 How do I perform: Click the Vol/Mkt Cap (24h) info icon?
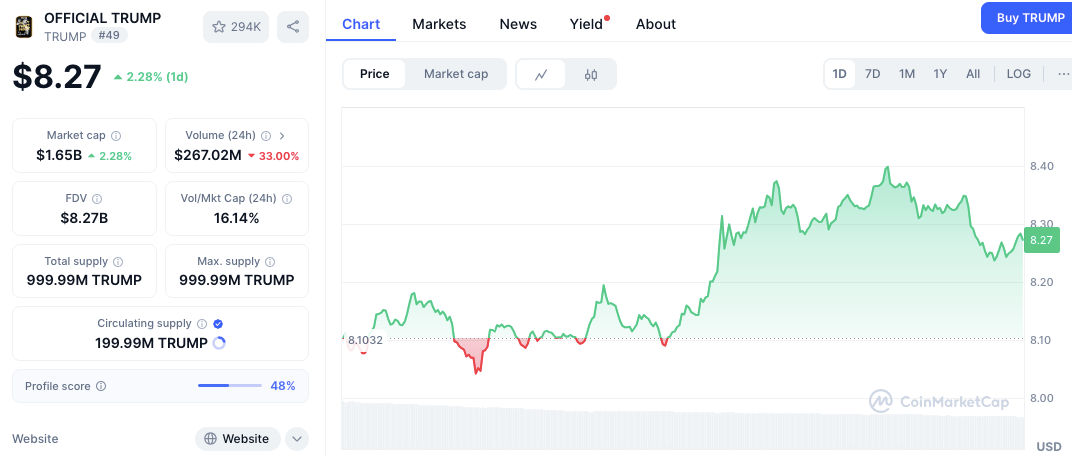[x=286, y=198]
